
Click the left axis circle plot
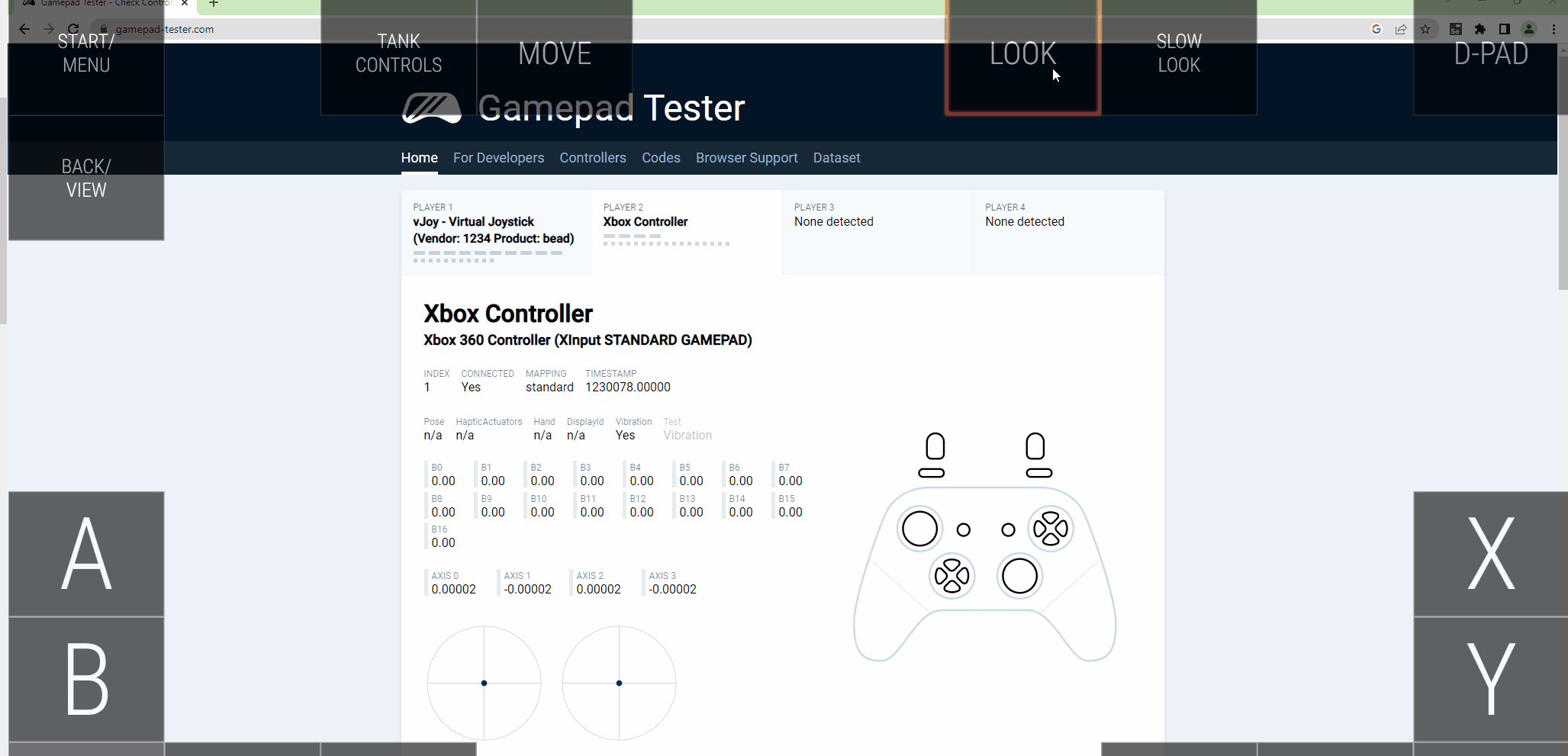(484, 683)
